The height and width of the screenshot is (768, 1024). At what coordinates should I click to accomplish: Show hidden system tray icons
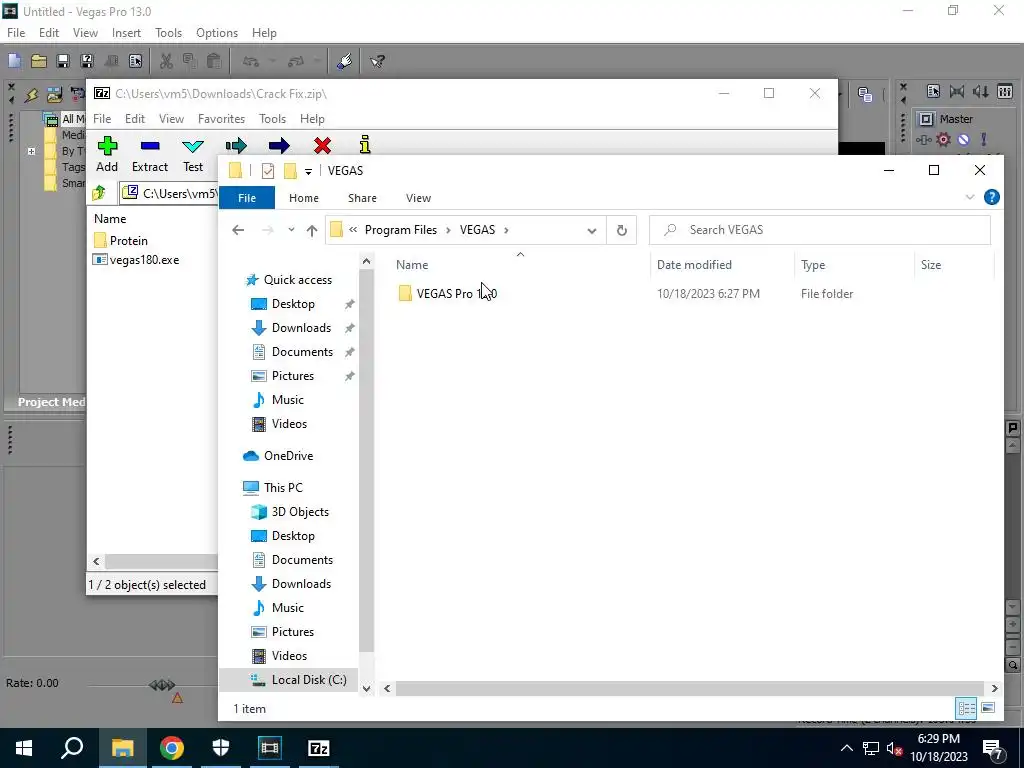pos(846,748)
